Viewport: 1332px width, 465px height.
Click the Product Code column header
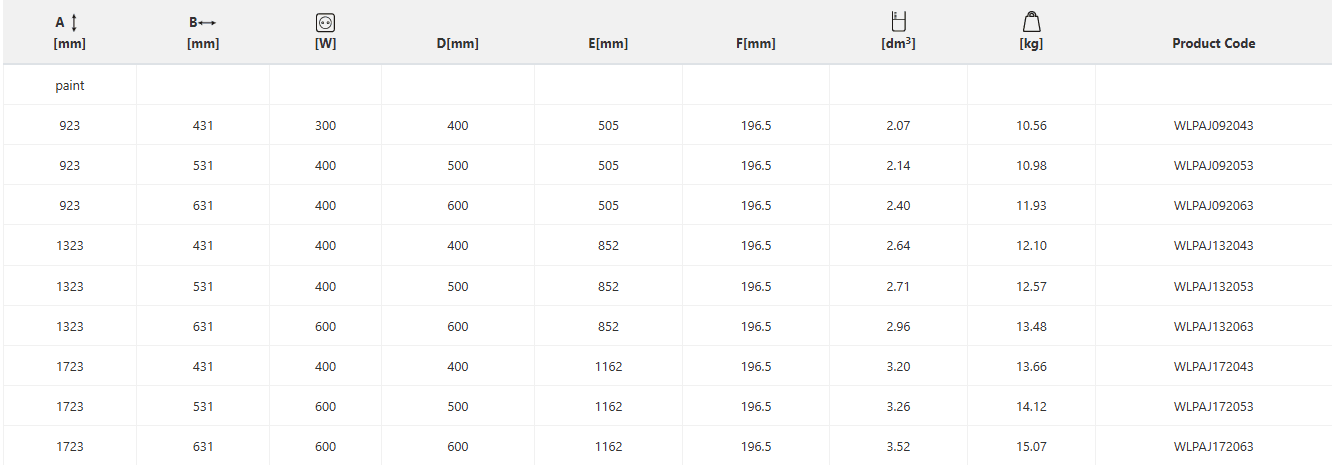point(1213,43)
